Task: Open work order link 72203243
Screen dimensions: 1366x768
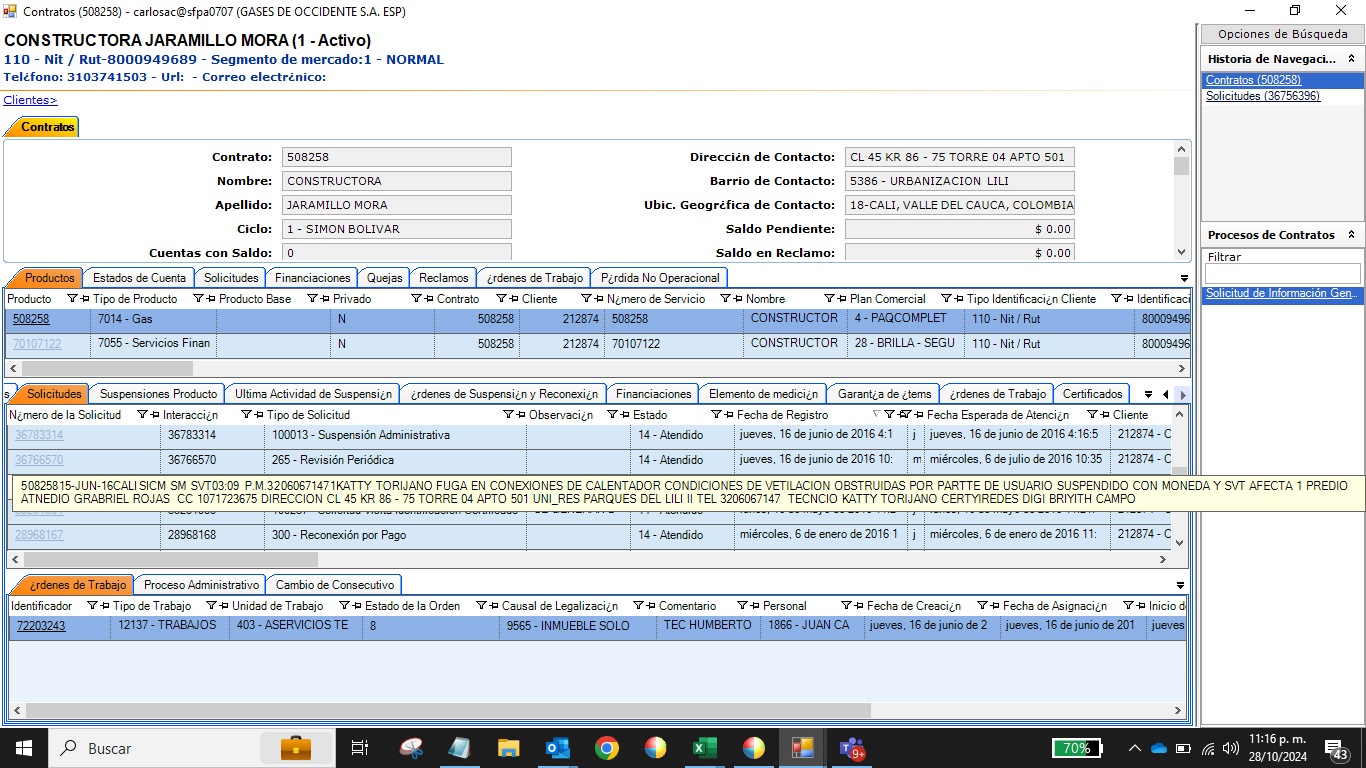Action: [x=41, y=626]
